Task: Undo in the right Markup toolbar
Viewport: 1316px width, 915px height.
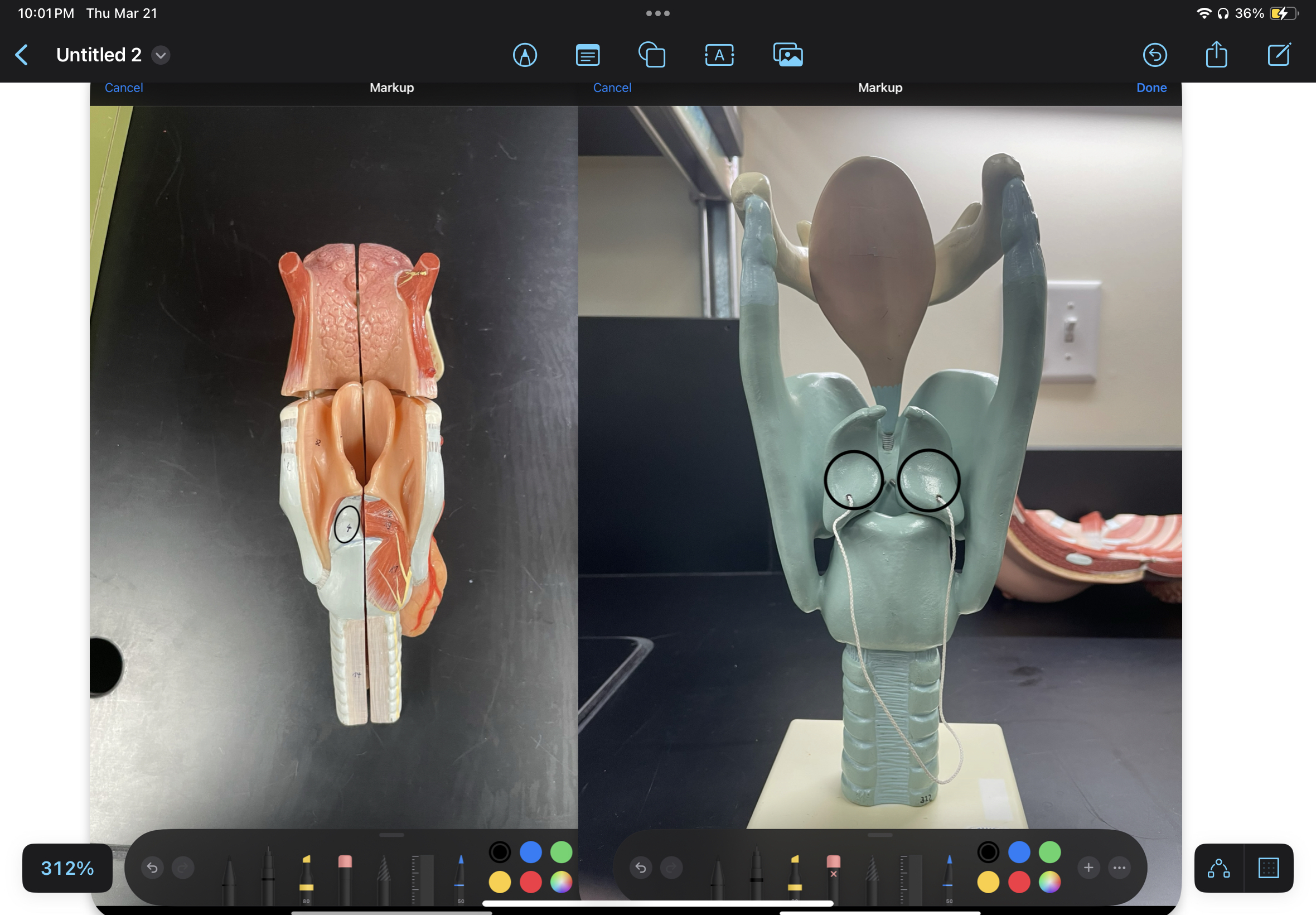Action: [641, 868]
